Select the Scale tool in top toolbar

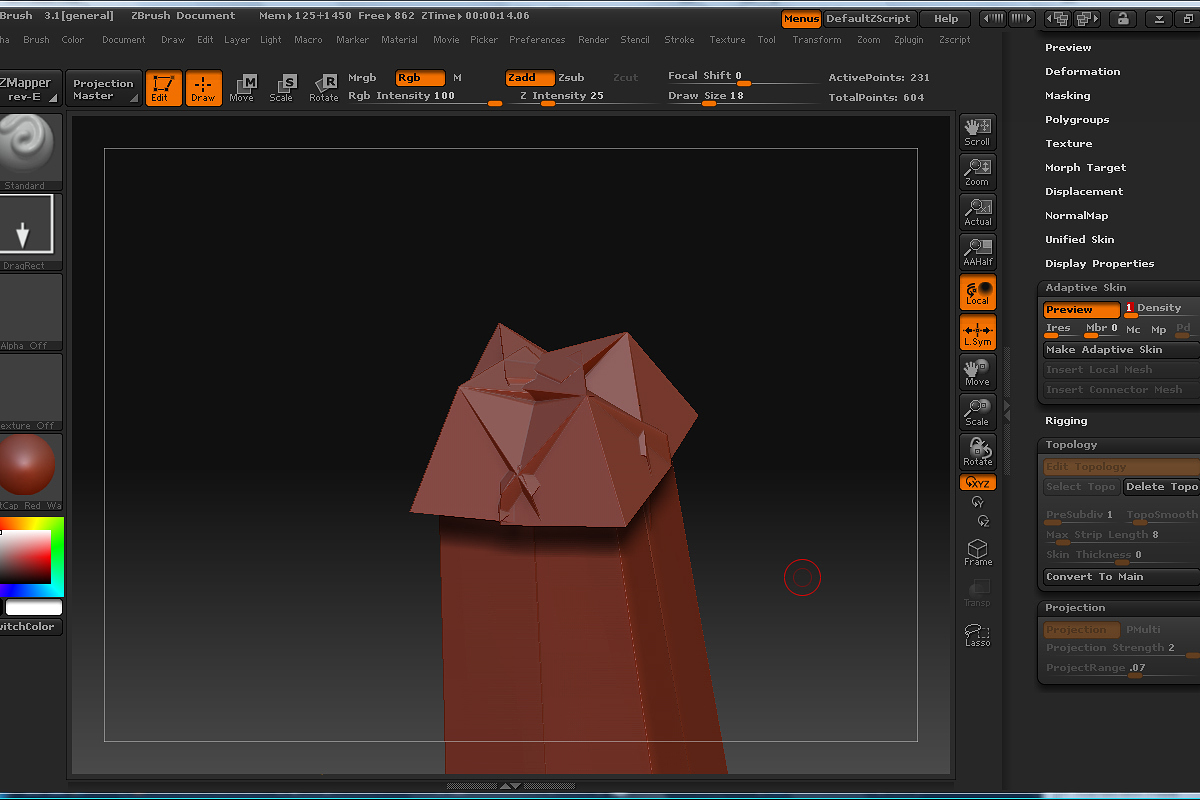point(282,88)
